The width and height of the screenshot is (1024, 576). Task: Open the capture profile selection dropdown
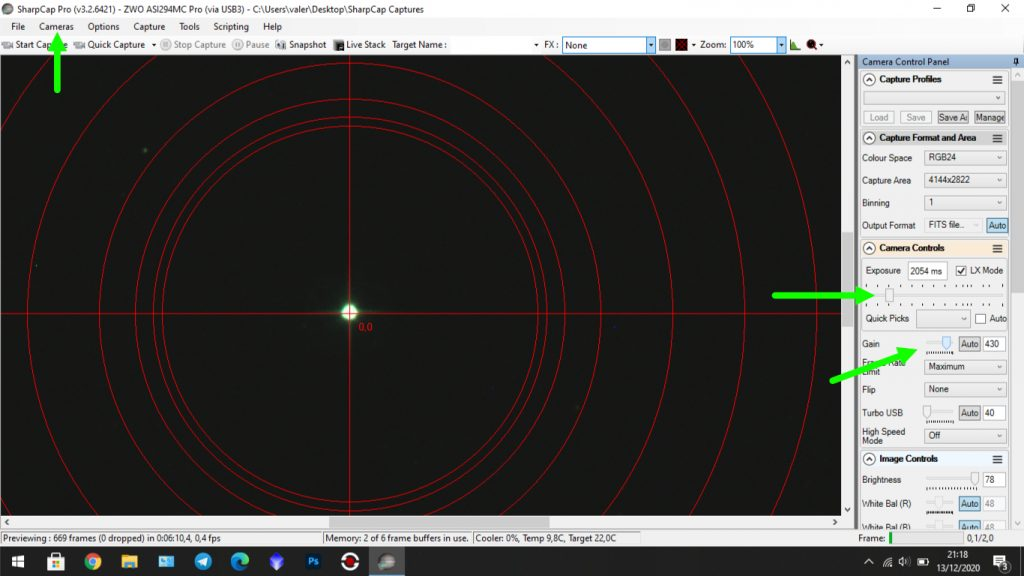[x=934, y=98]
